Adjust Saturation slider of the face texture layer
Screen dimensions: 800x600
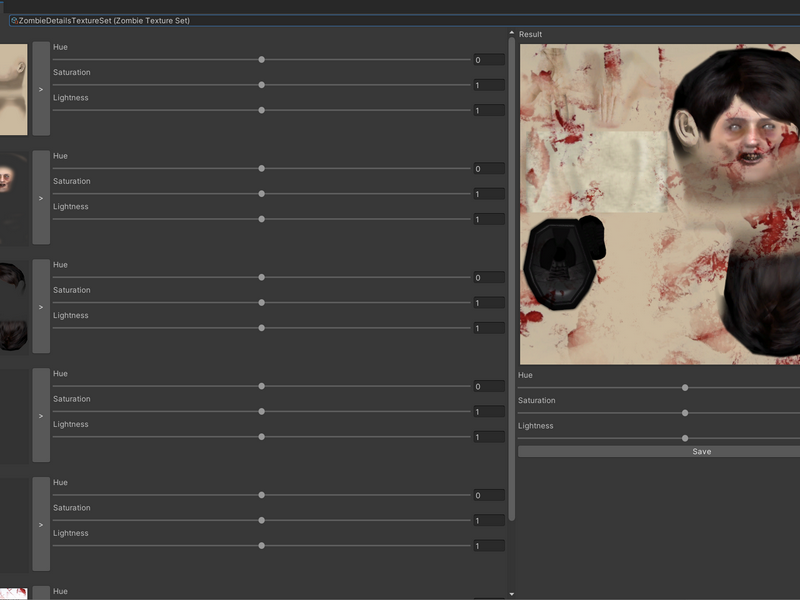click(261, 194)
